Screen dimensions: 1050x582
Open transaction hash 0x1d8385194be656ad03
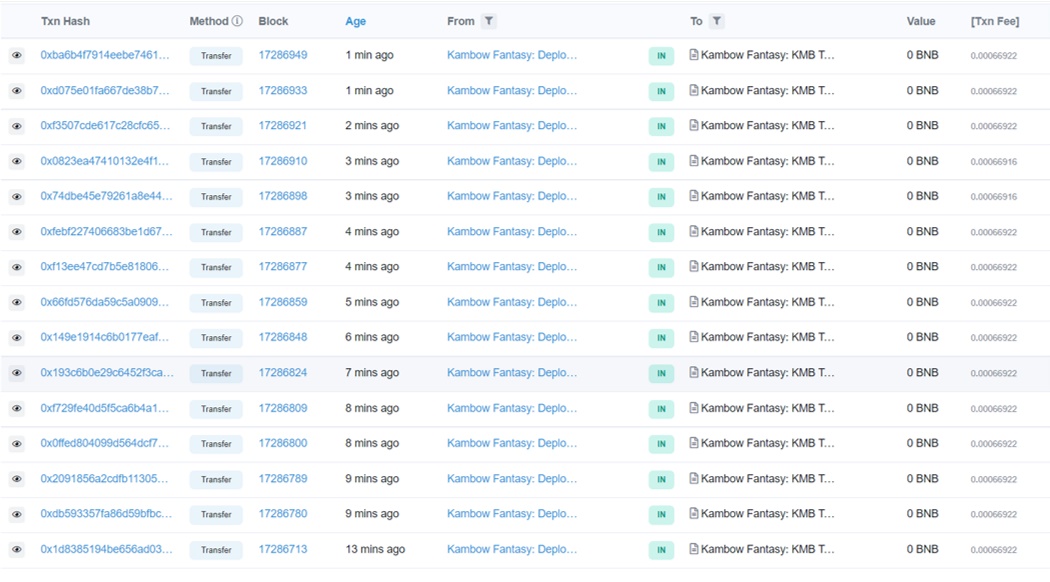pyautogui.click(x=106, y=549)
